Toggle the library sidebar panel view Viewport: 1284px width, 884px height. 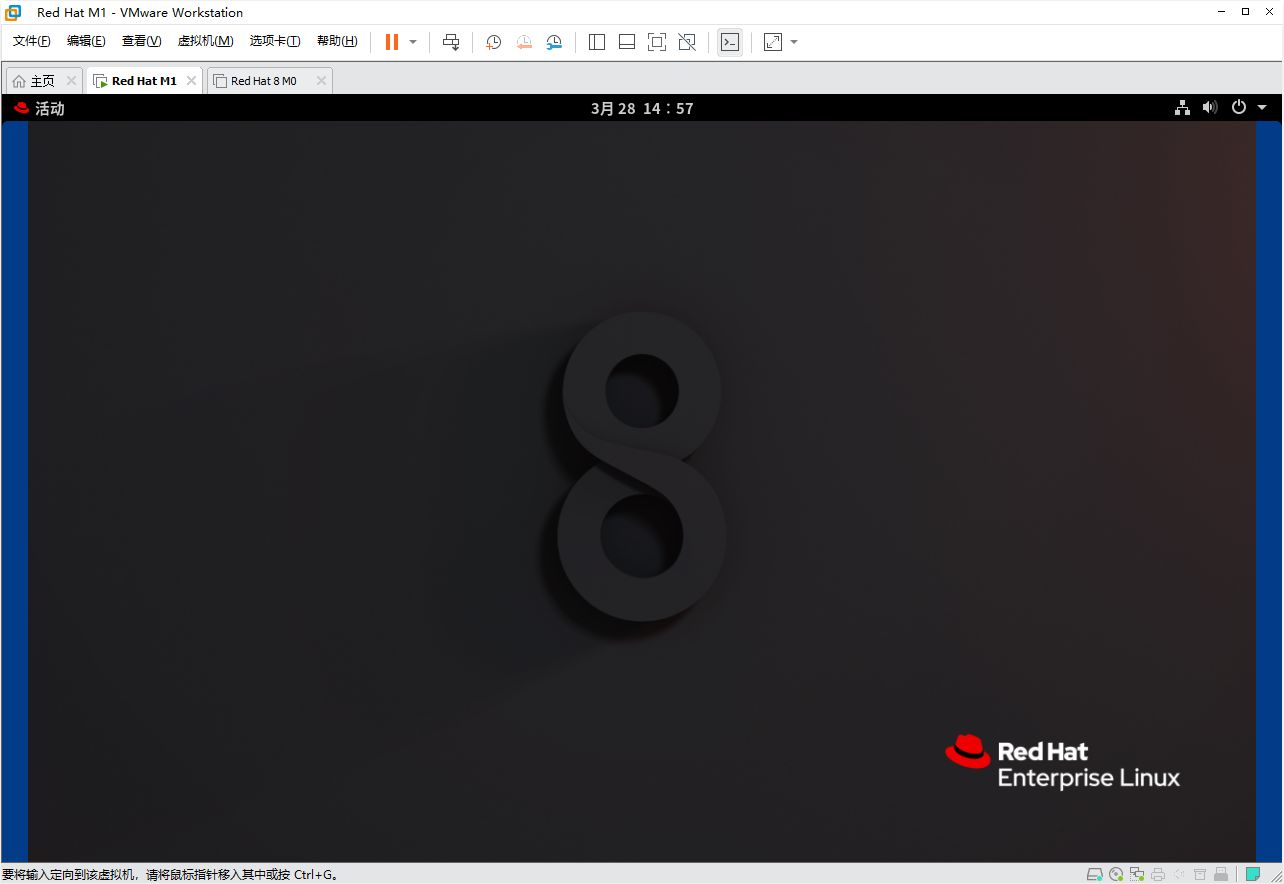click(597, 42)
